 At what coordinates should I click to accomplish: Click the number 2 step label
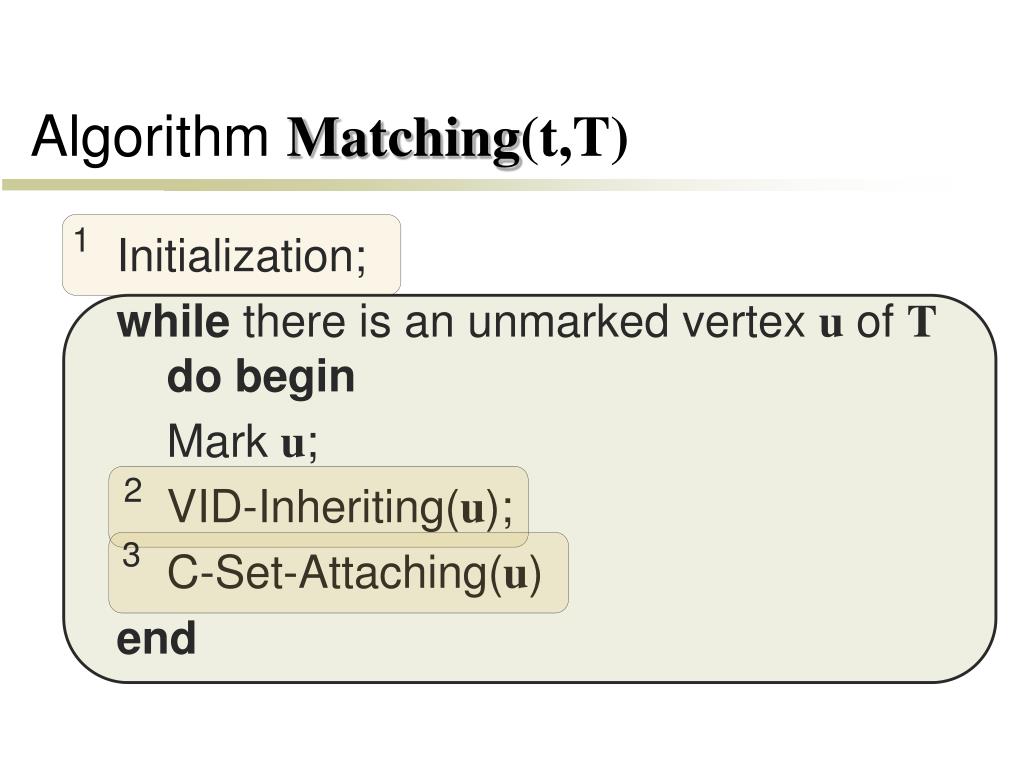[133, 490]
